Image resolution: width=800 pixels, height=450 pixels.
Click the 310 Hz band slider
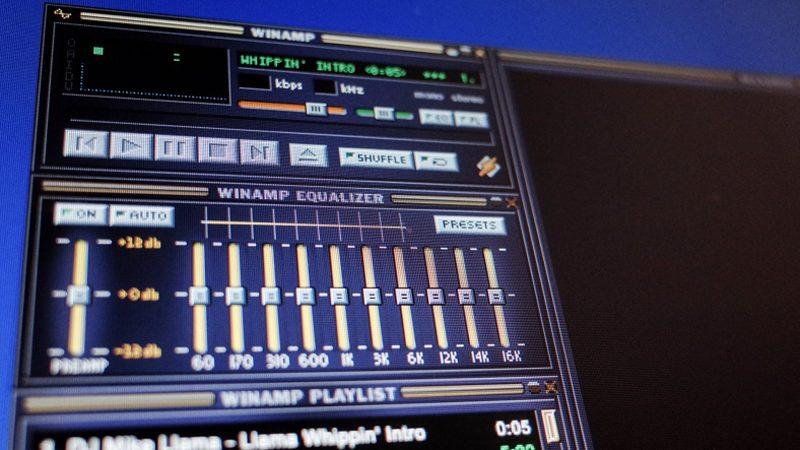click(x=271, y=296)
